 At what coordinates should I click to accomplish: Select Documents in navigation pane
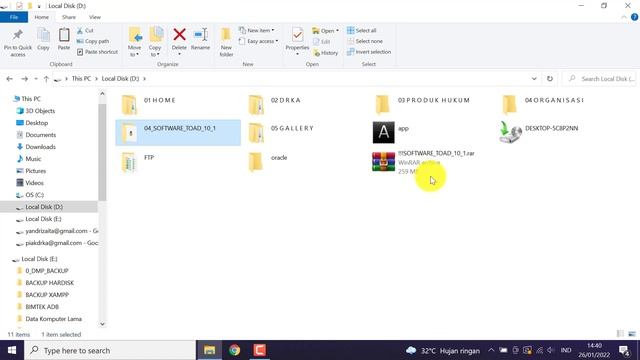(x=40, y=135)
